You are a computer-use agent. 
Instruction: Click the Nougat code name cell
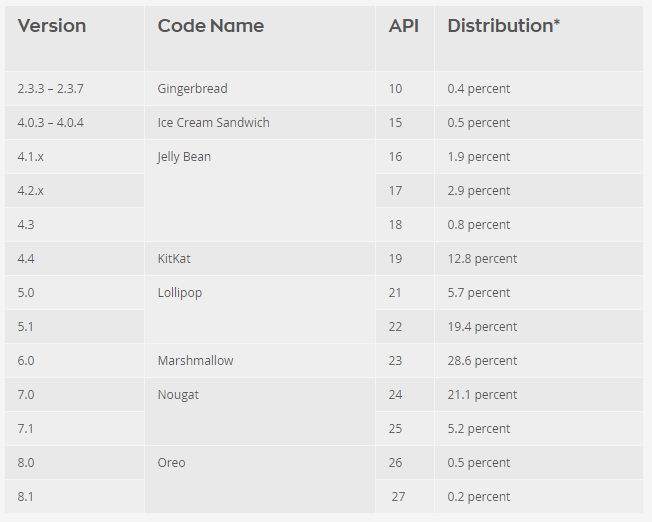260,411
